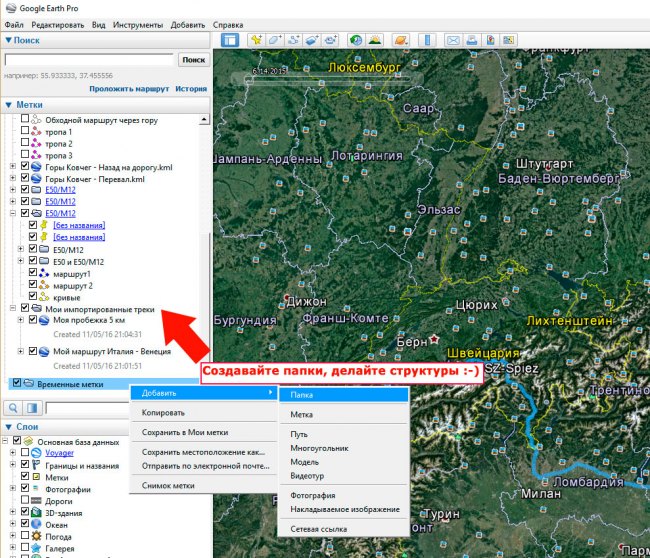
Task: Collapse Мои импортированные треки folder
Action: click(x=13, y=308)
